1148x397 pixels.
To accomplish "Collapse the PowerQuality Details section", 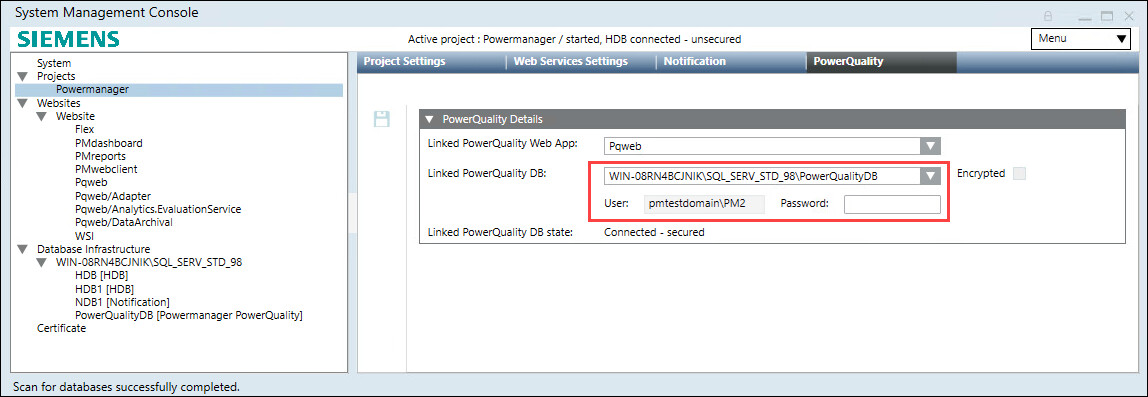I will (x=430, y=119).
